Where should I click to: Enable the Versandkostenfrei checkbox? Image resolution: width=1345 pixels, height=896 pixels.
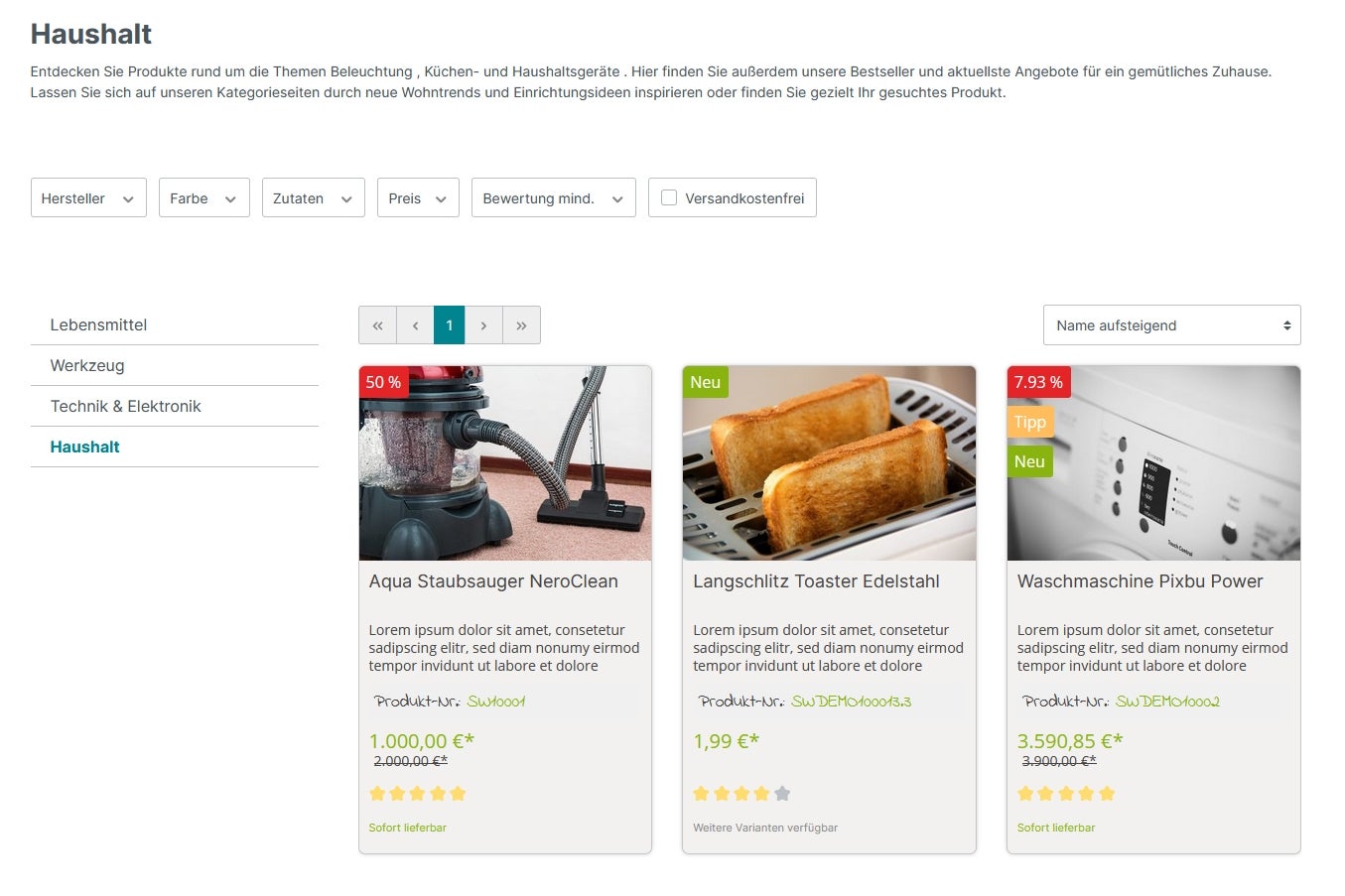tap(669, 197)
